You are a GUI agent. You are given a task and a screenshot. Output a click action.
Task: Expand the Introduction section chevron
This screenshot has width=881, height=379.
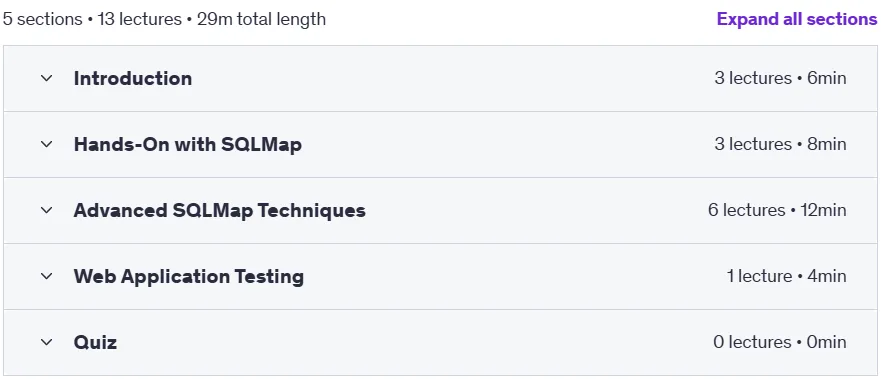pos(47,78)
